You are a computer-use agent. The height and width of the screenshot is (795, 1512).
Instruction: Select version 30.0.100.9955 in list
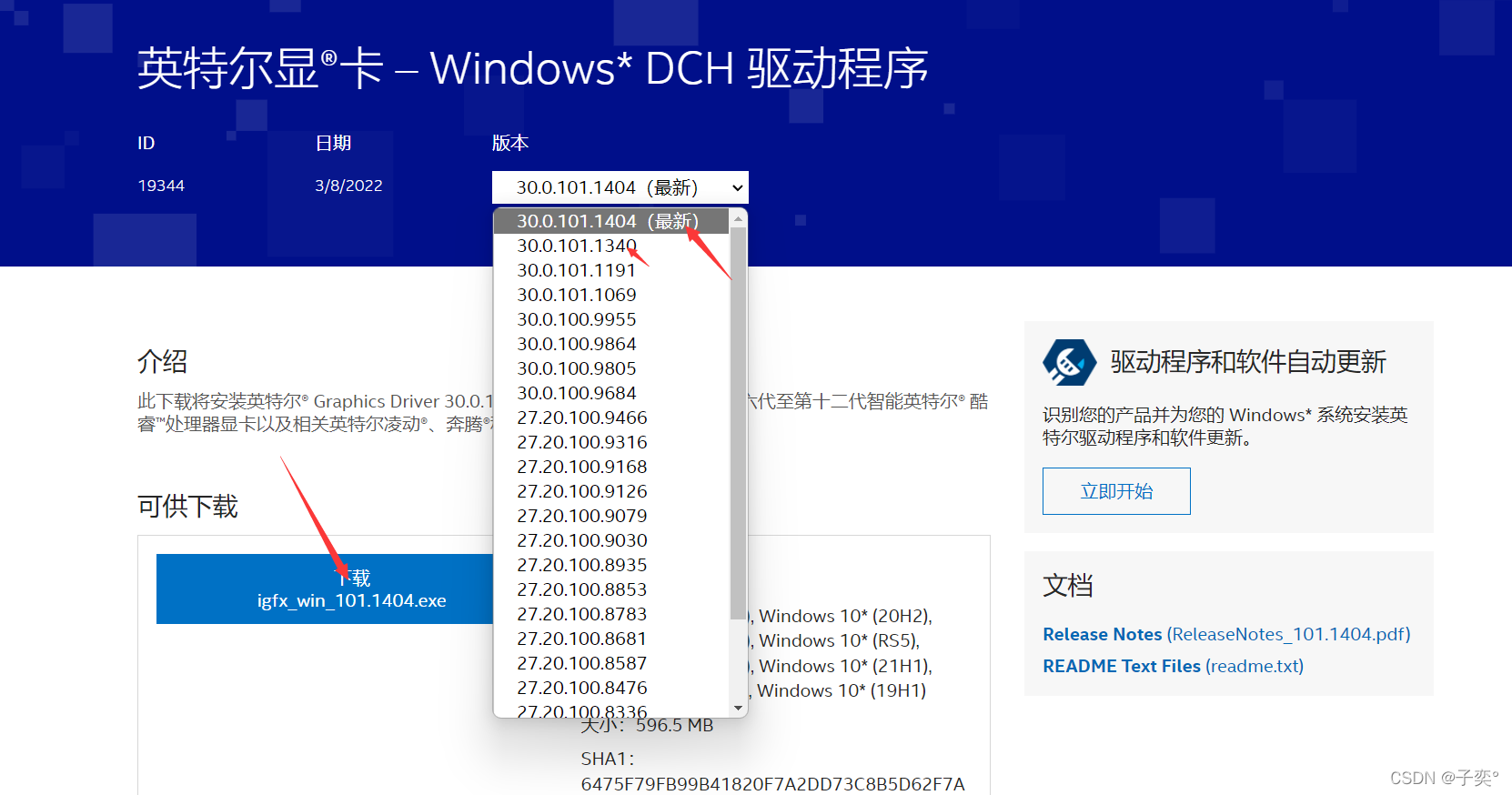click(611, 319)
